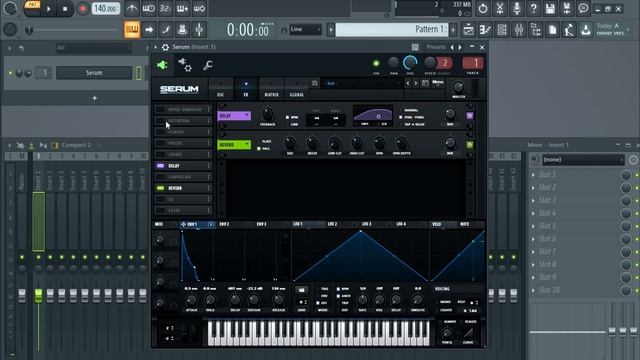Toggle the LFO BPM checkbox
The height and width of the screenshot is (360, 640).
(338, 289)
